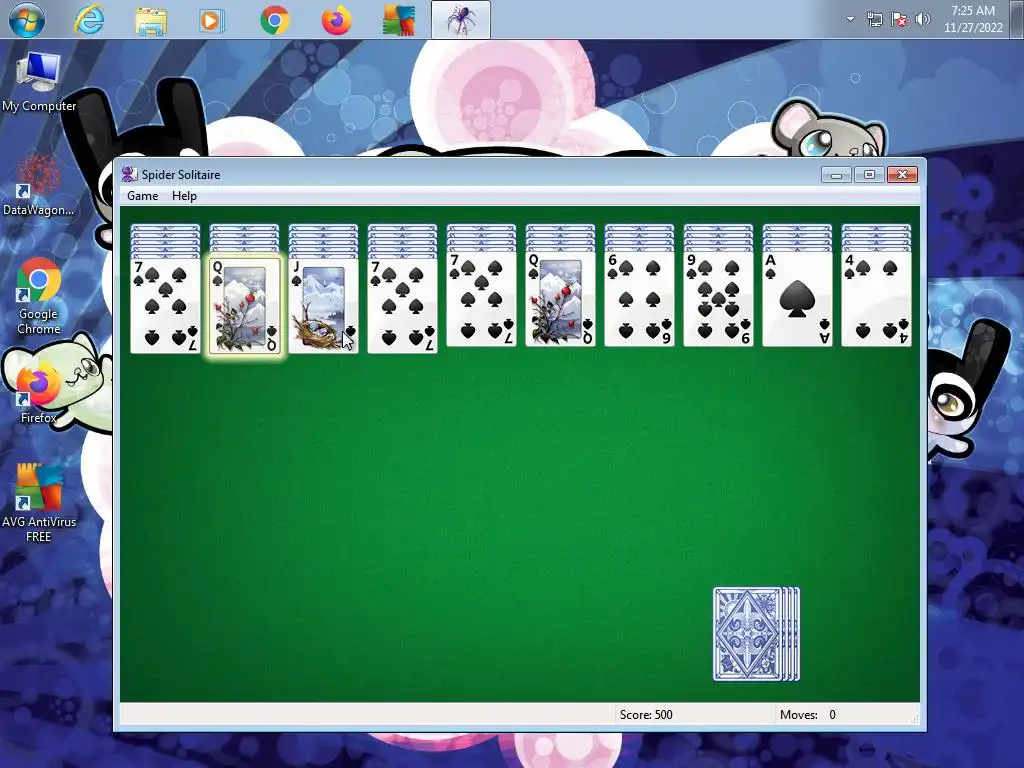
Task: Select the 7 of spades in first column
Action: click(x=165, y=306)
